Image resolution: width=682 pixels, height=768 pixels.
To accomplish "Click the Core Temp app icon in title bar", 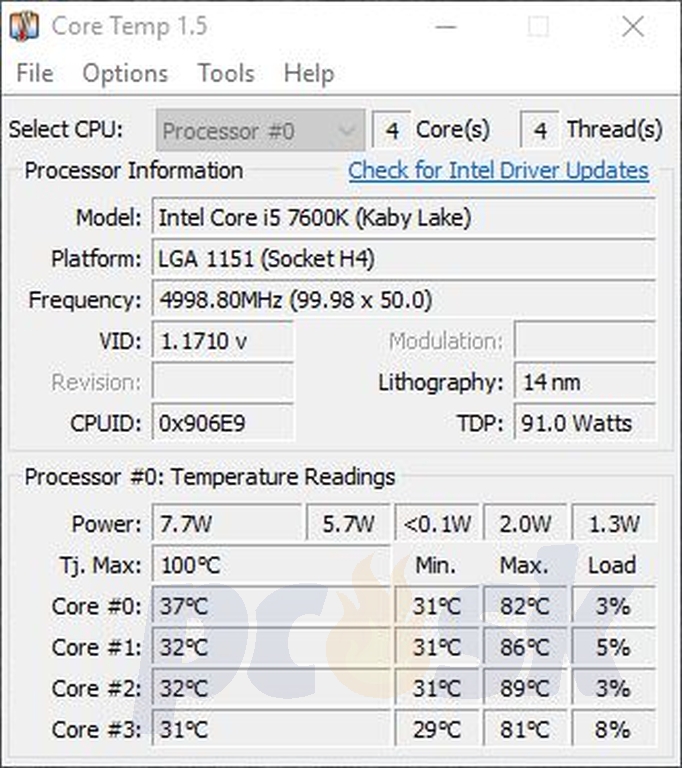I will click(x=24, y=26).
